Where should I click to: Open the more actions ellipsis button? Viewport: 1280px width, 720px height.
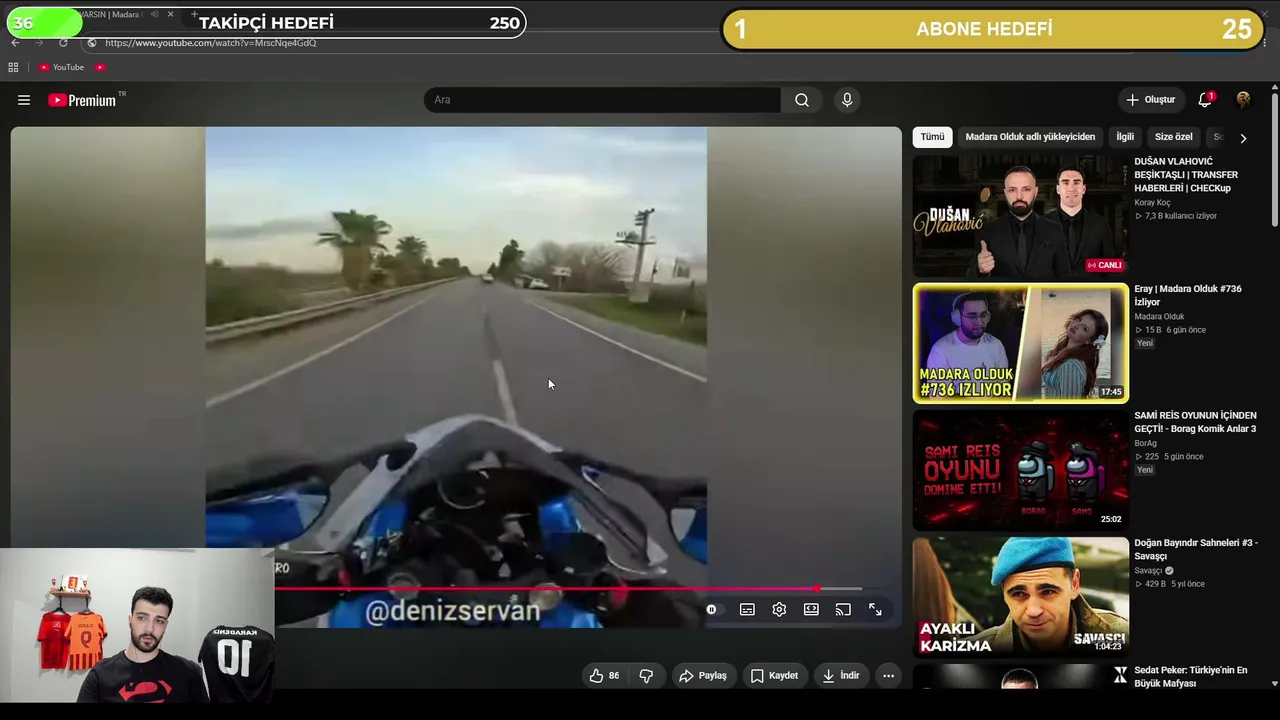tap(888, 676)
